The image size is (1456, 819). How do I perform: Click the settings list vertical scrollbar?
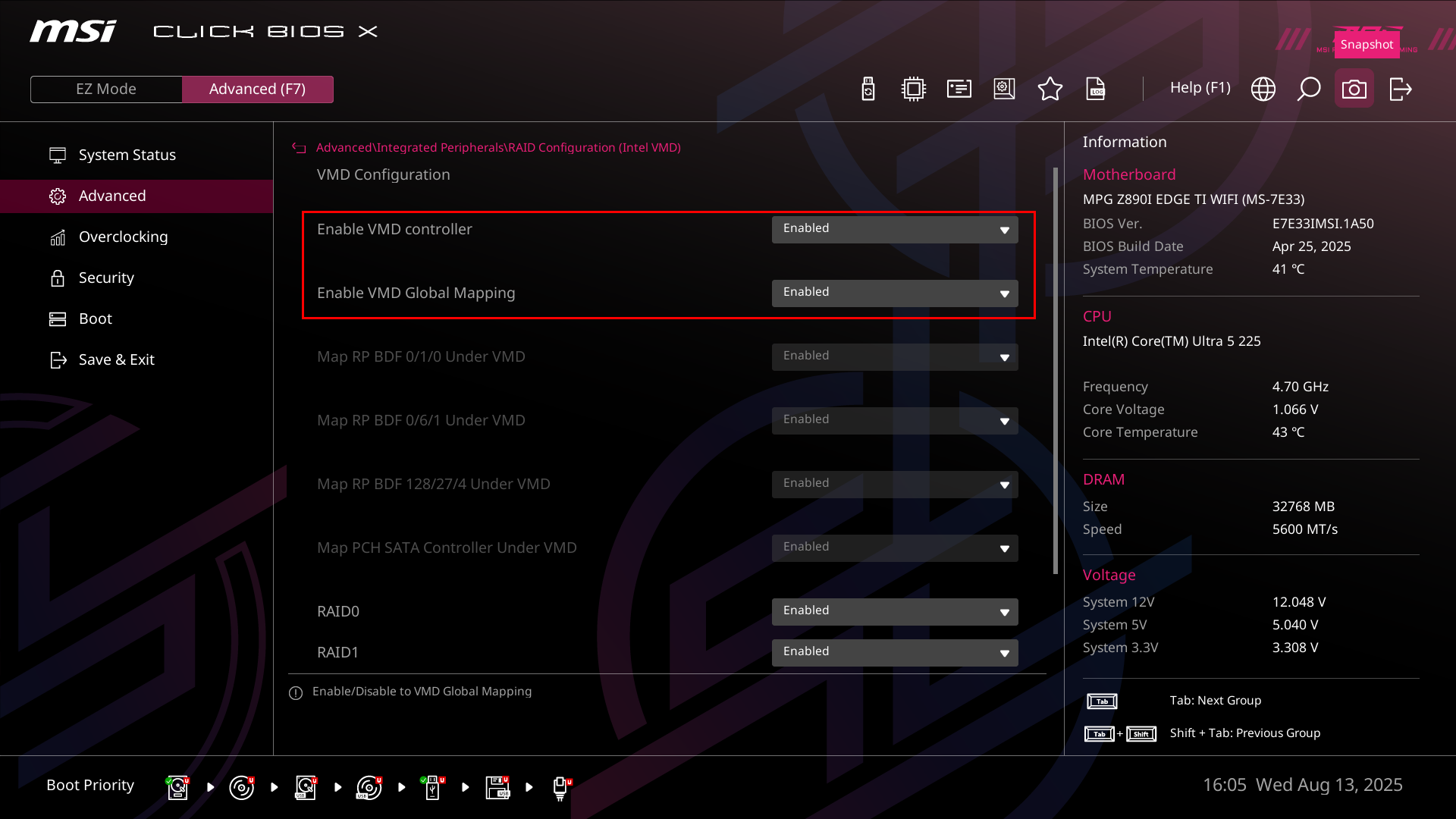click(1056, 371)
